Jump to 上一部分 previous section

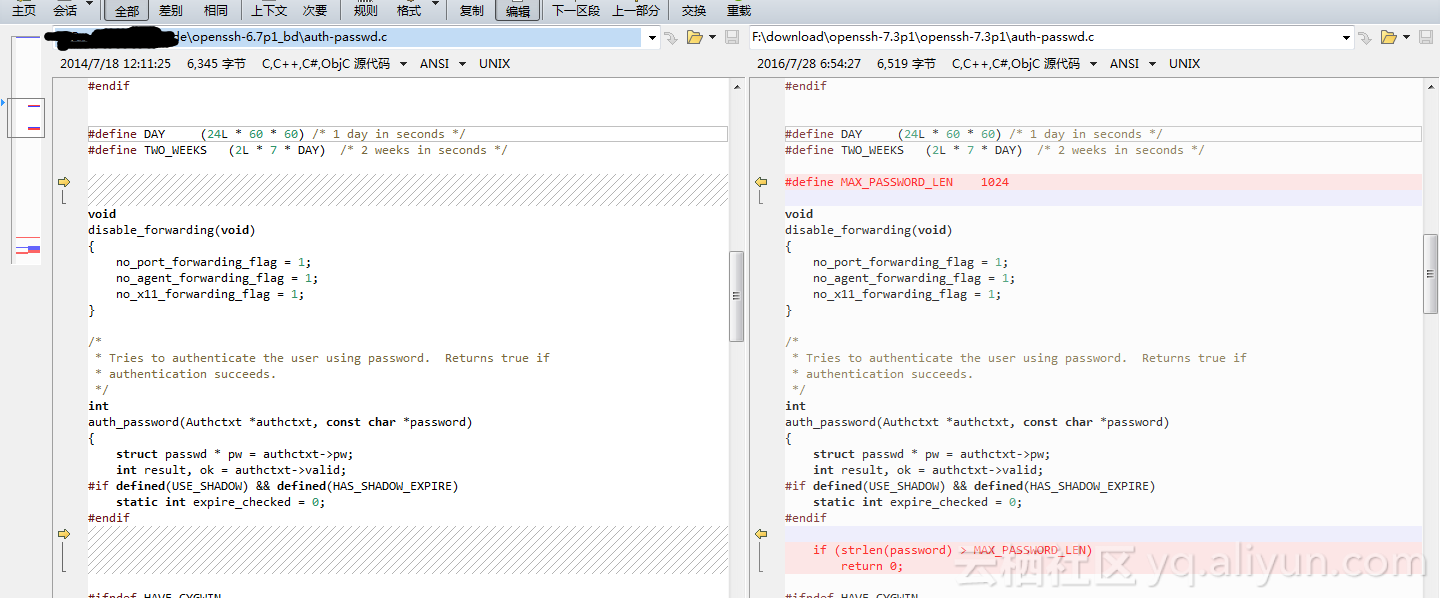[636, 10]
